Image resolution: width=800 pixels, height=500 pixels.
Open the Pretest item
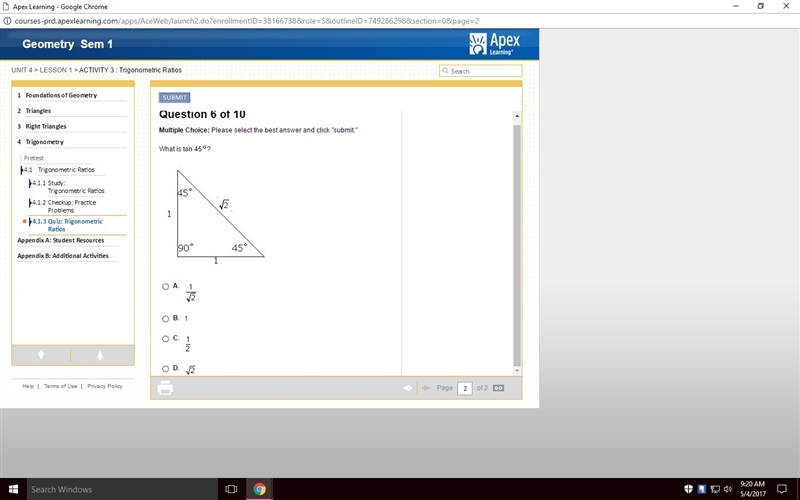pos(34,158)
